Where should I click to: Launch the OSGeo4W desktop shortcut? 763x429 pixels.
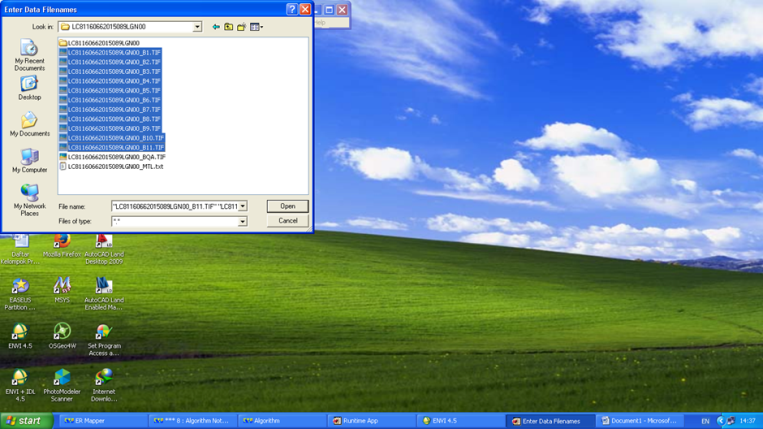(x=62, y=336)
